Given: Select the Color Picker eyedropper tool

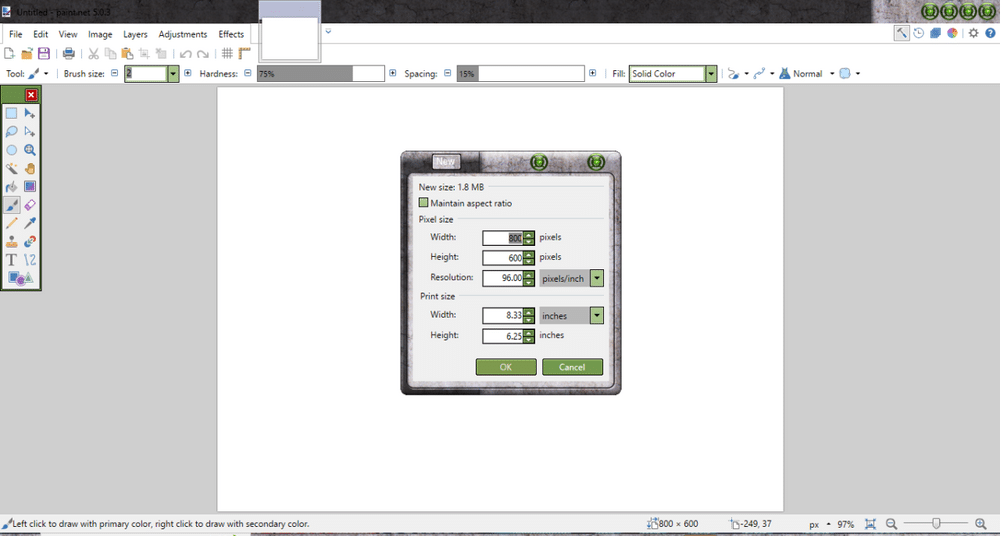Looking at the screenshot, I should pyautogui.click(x=30, y=224).
